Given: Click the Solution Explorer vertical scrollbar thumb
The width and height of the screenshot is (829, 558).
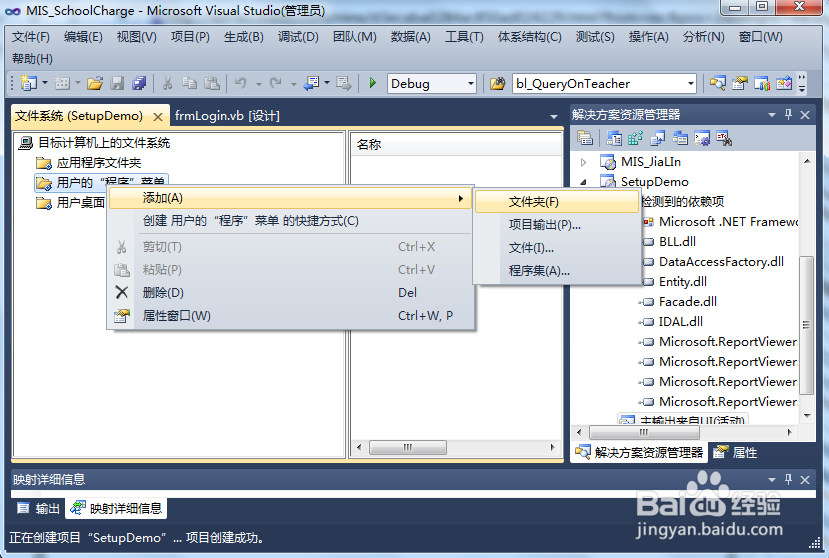Looking at the screenshot, I should click(x=806, y=325).
